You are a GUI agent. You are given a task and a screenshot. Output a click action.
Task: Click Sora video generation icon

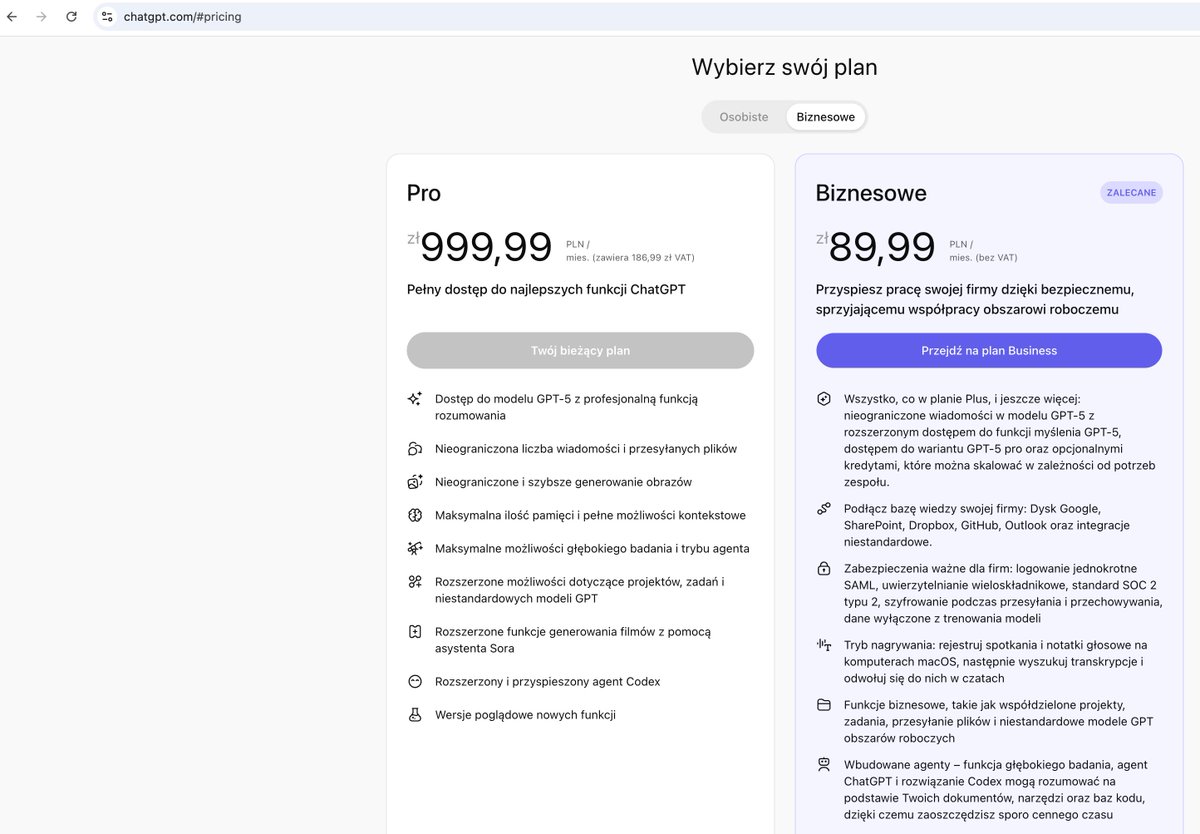(415, 632)
